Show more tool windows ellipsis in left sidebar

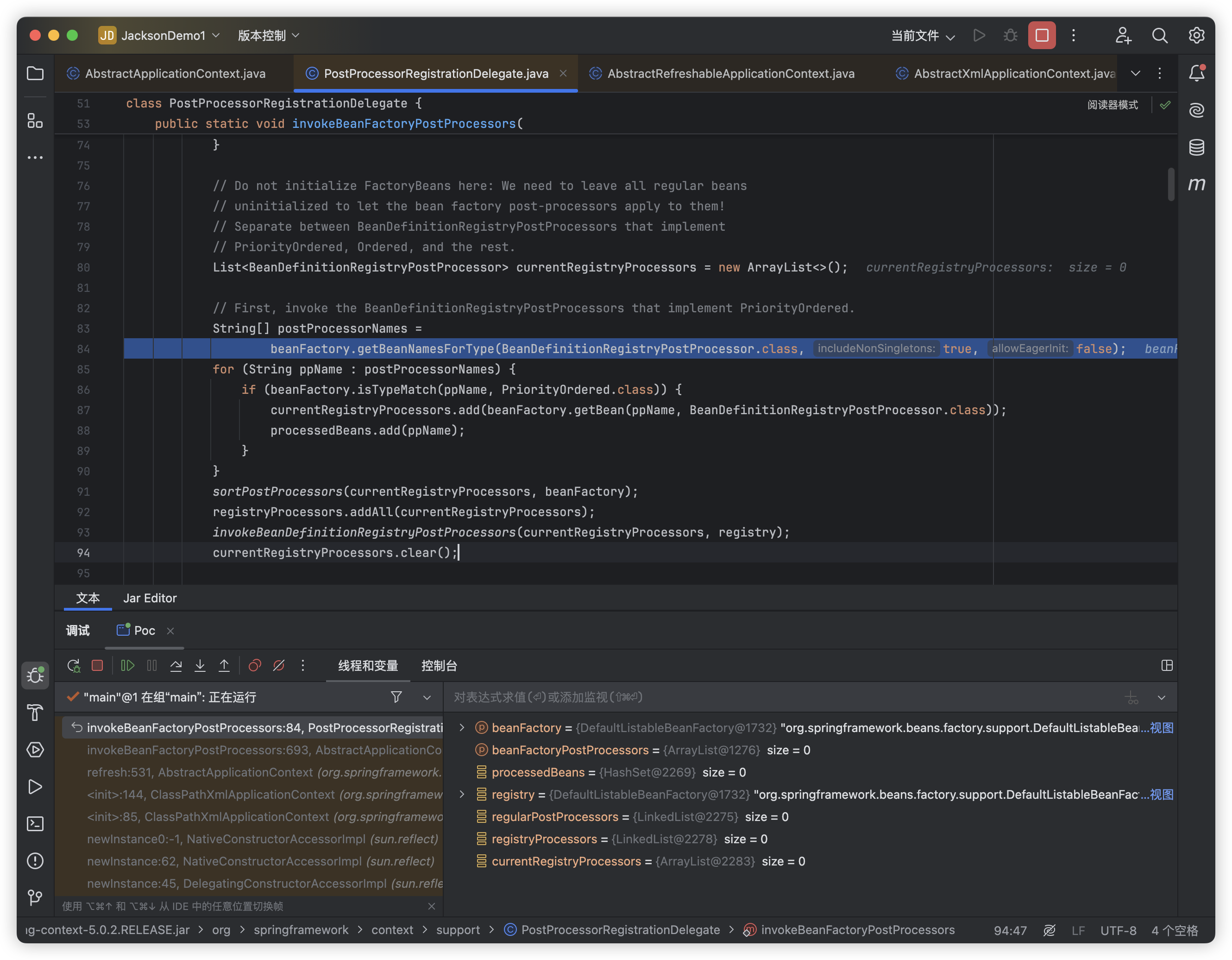(x=35, y=158)
